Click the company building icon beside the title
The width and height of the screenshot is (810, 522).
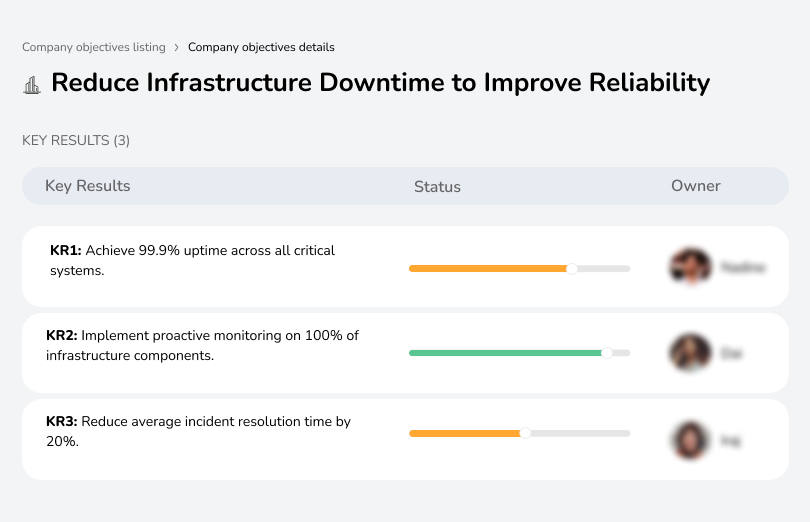[x=32, y=85]
